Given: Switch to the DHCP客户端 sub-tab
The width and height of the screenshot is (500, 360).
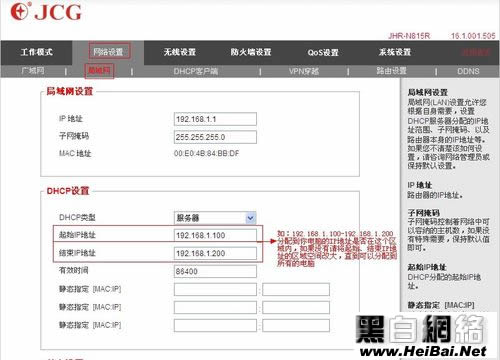Looking at the screenshot, I should coord(196,71).
